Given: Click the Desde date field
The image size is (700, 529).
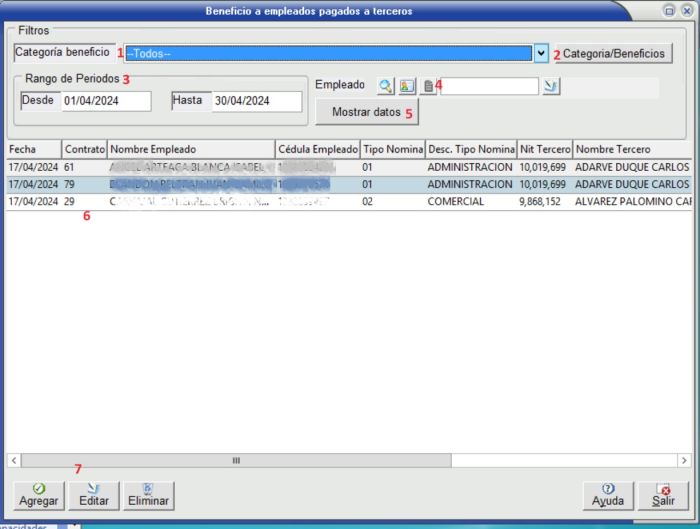Looking at the screenshot, I should click(x=105, y=101).
